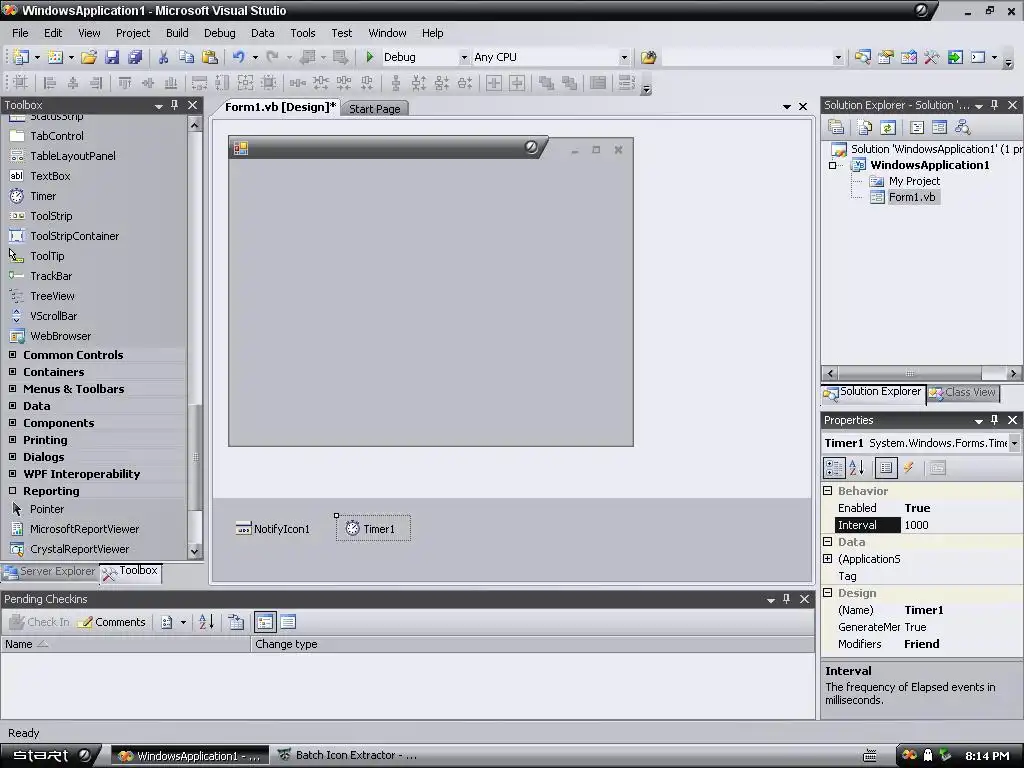Toggle auto-hide pin on Pending Checkins panel
The image size is (1024, 768).
coord(786,599)
